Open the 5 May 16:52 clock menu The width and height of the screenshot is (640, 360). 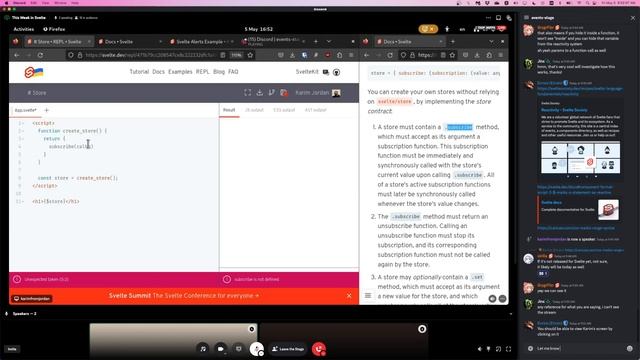258,29
